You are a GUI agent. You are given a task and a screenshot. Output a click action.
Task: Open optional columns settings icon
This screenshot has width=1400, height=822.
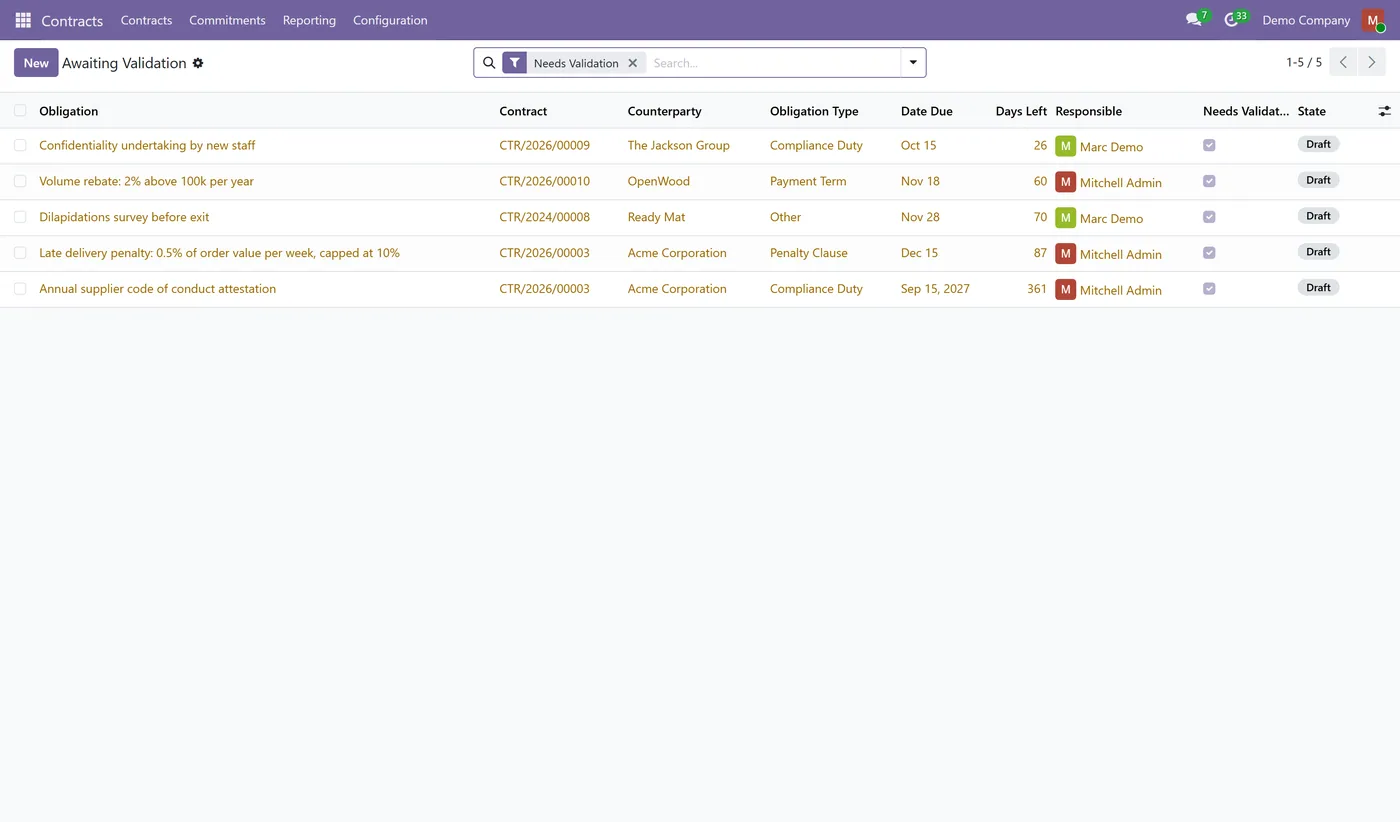[x=1384, y=111]
